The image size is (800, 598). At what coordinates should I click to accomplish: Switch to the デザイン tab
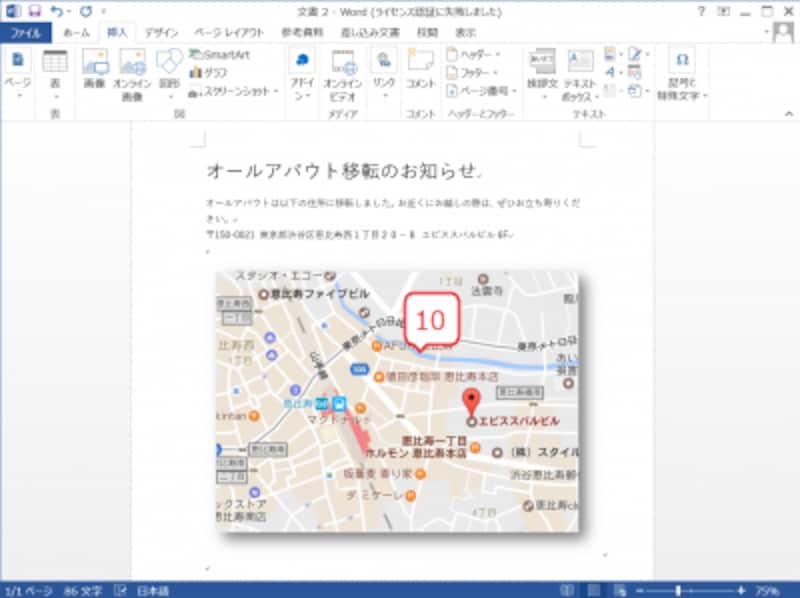pos(161,33)
